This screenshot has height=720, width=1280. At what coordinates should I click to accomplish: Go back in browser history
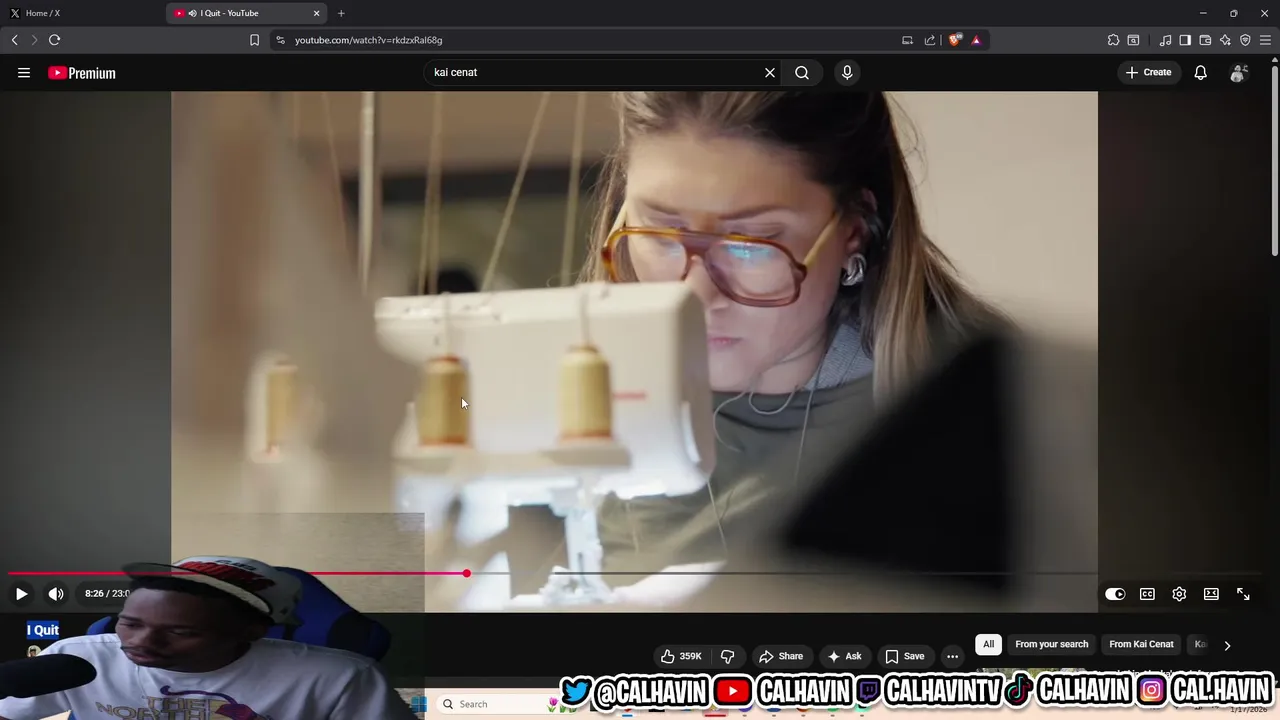[x=14, y=40]
